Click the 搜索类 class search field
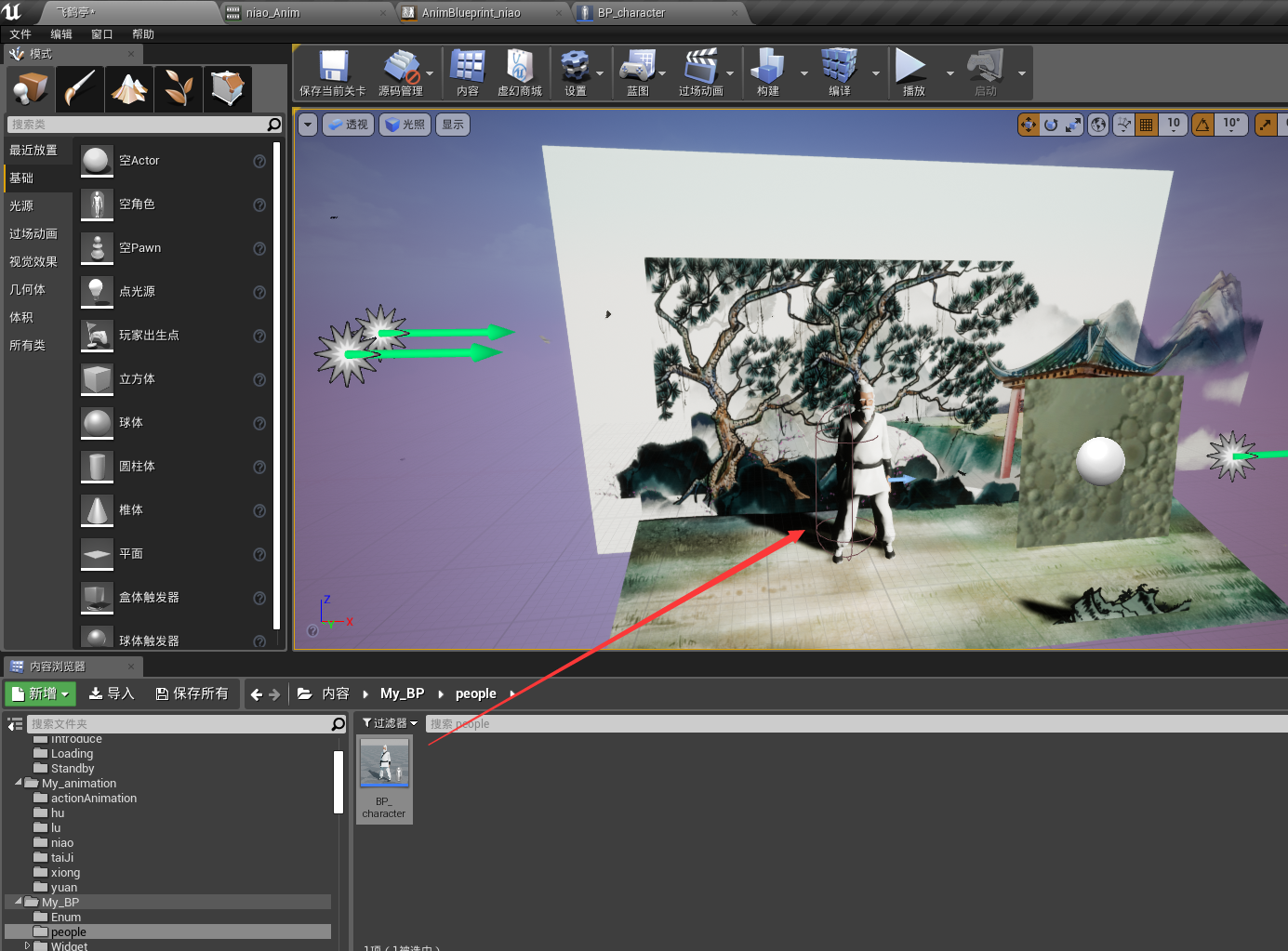The image size is (1288, 951). coord(144,125)
